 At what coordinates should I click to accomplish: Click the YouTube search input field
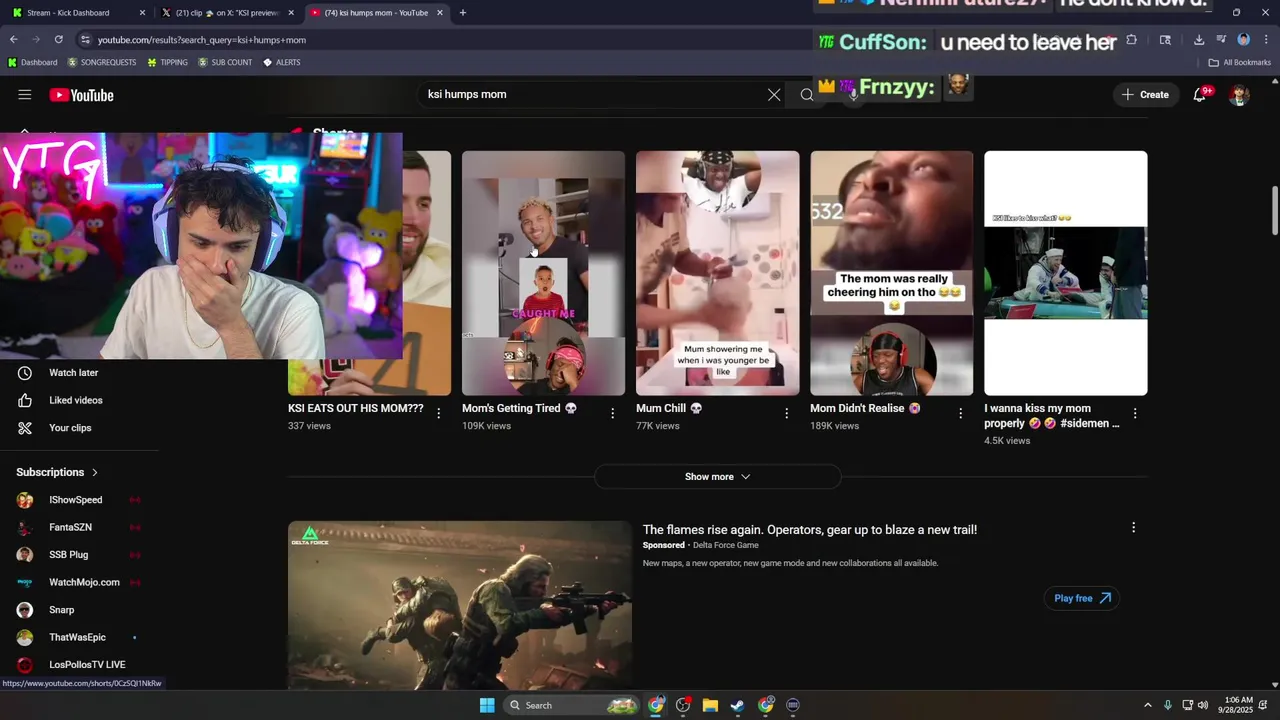590,95
